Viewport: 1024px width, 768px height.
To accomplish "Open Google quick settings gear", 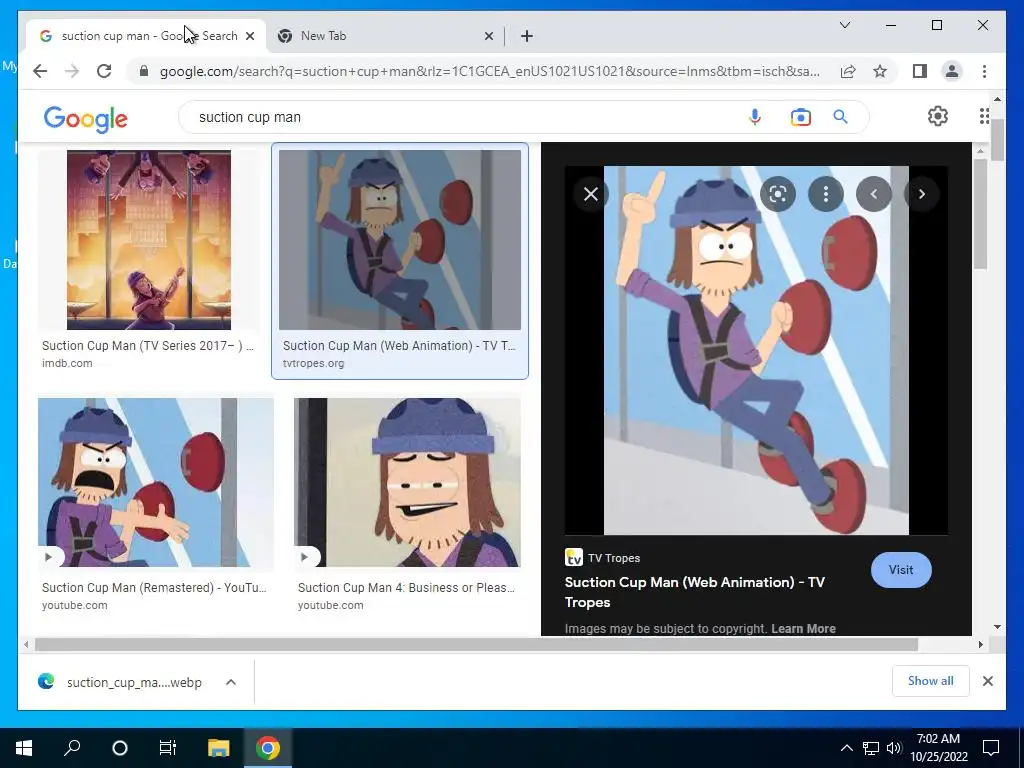I will (937, 116).
